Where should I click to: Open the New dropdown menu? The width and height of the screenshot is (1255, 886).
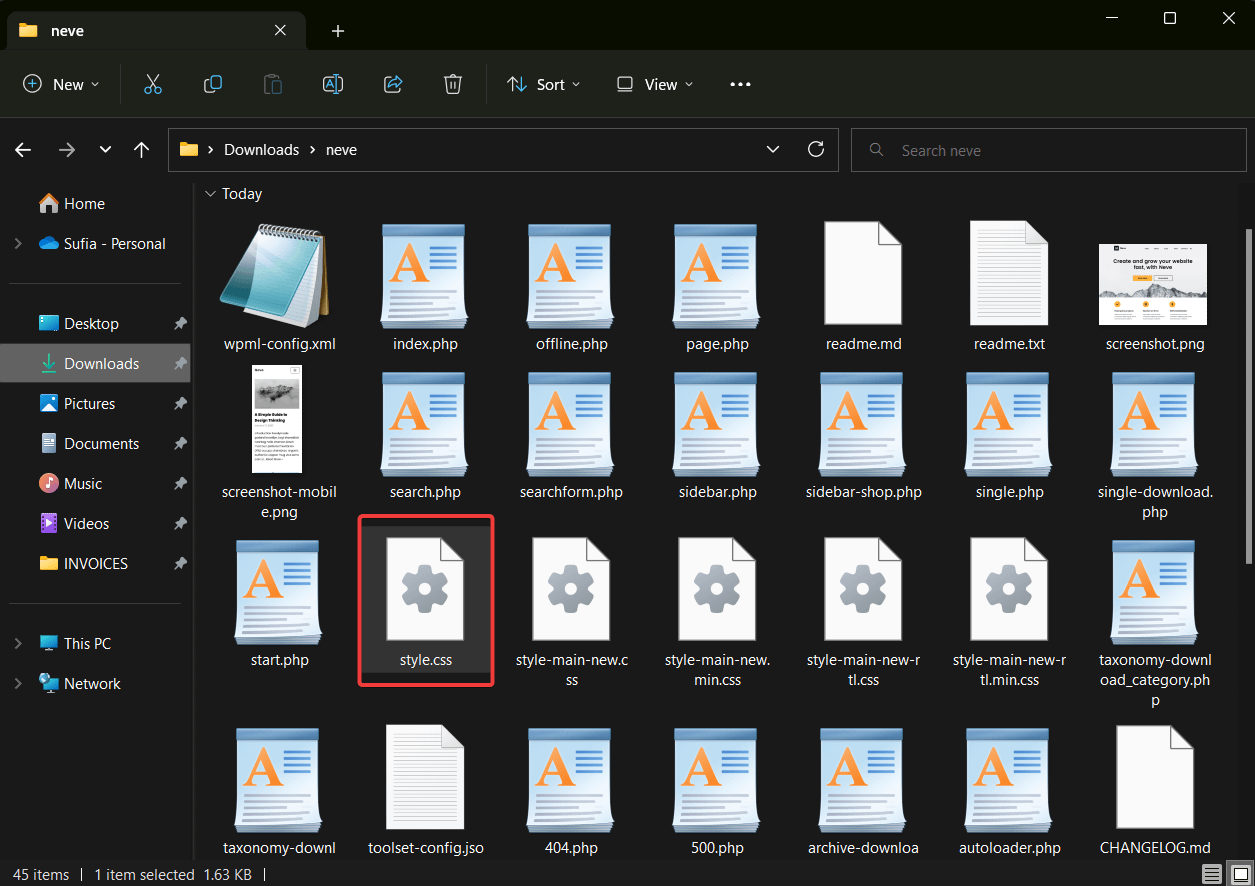click(61, 85)
